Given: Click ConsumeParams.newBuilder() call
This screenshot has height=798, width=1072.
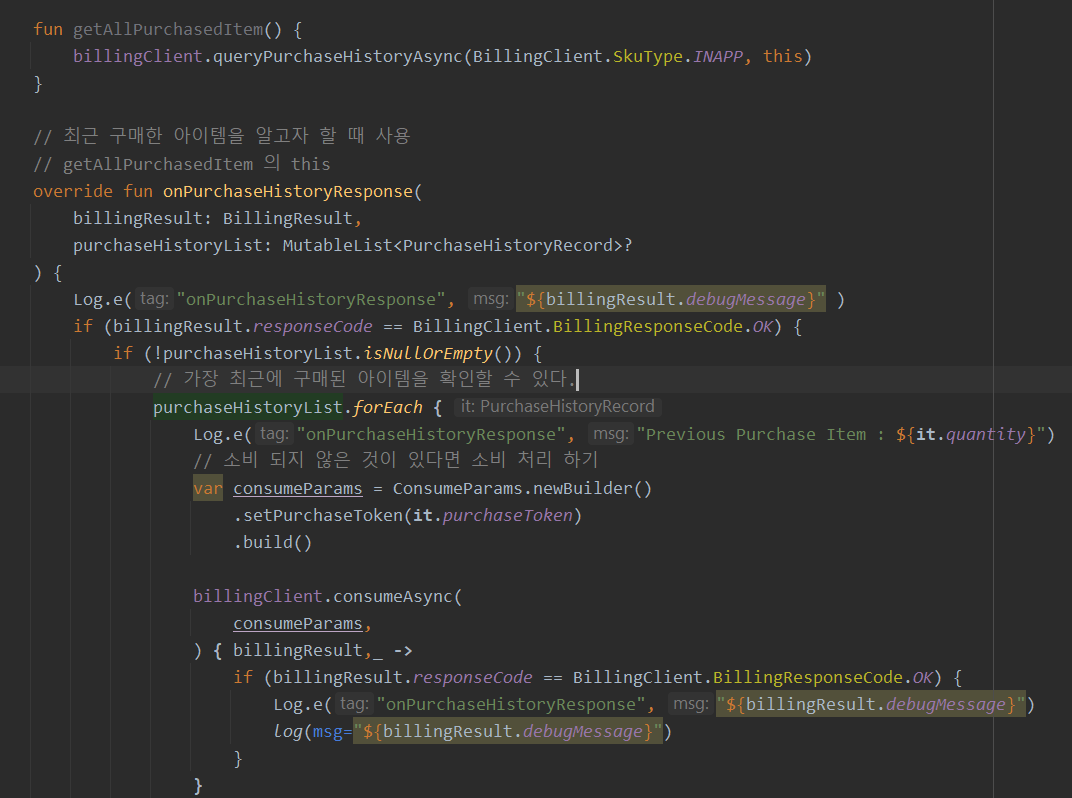Looking at the screenshot, I should [522, 488].
